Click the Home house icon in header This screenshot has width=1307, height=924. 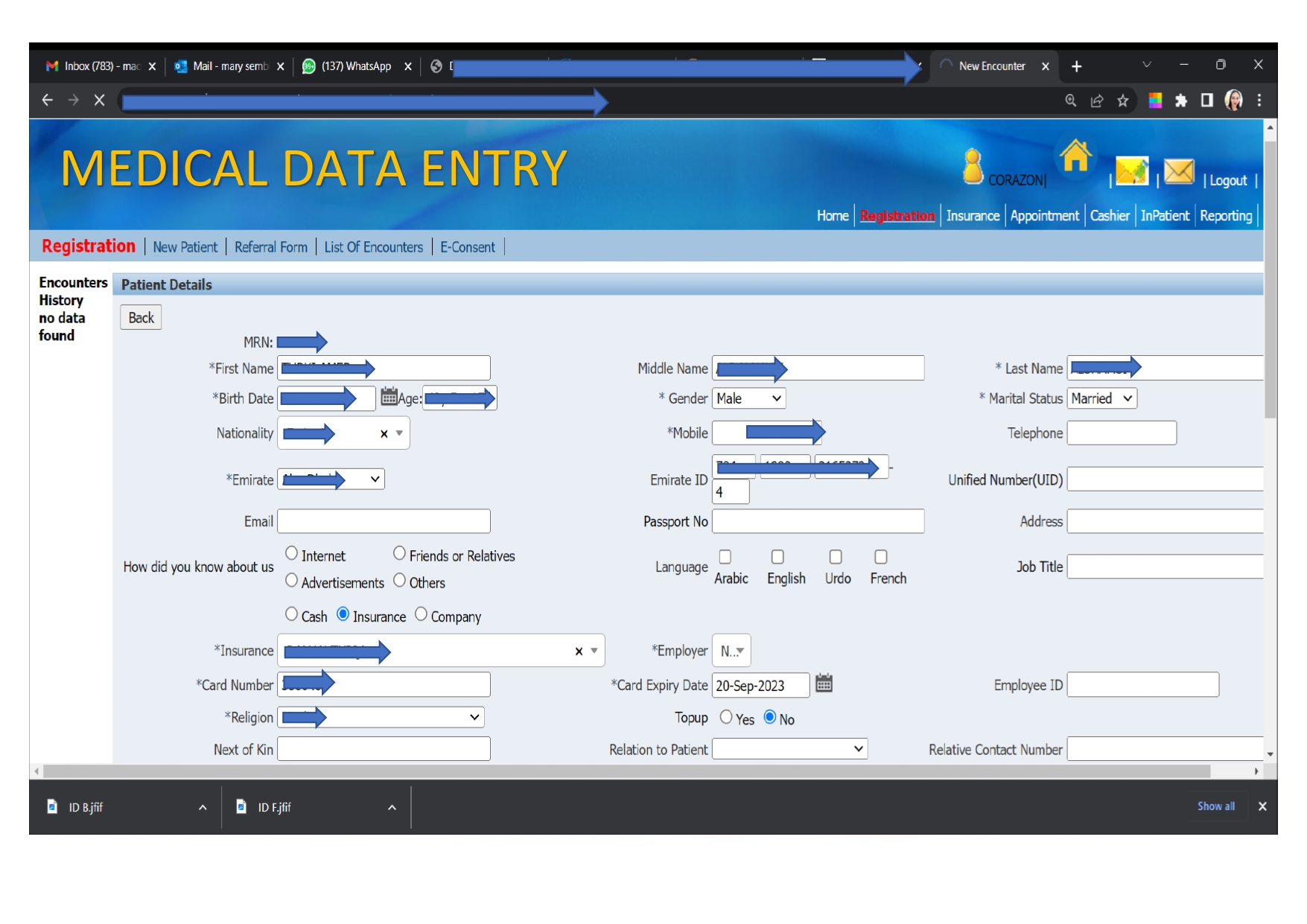click(1075, 156)
